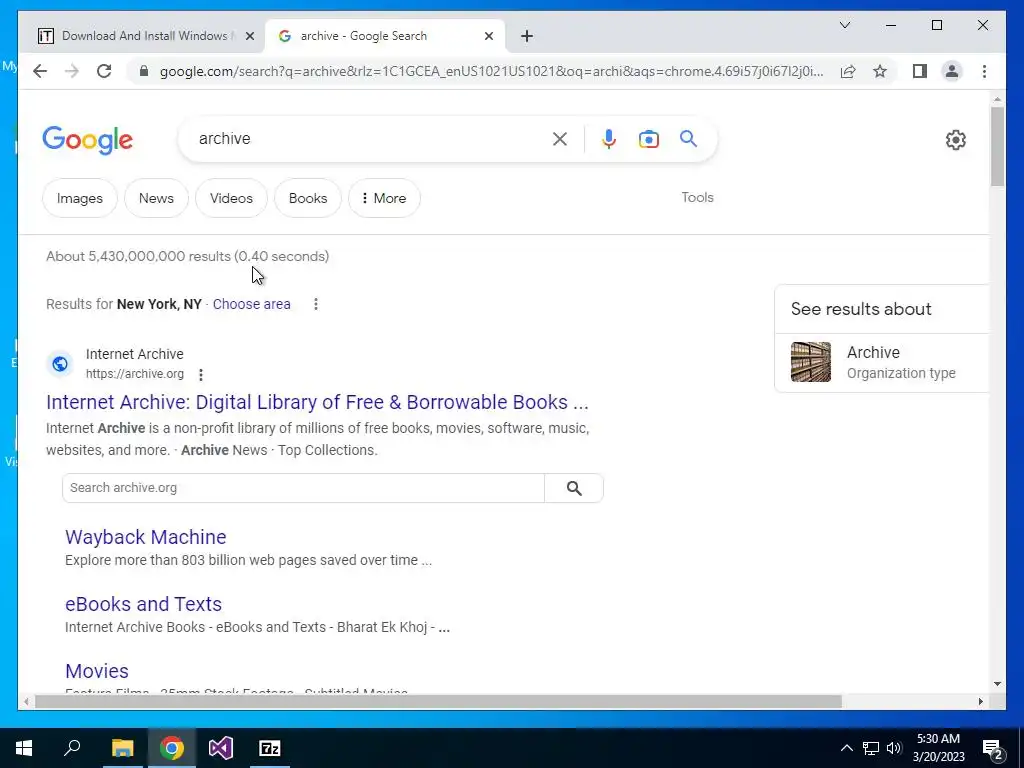Go back to the previous page

pos(40,71)
